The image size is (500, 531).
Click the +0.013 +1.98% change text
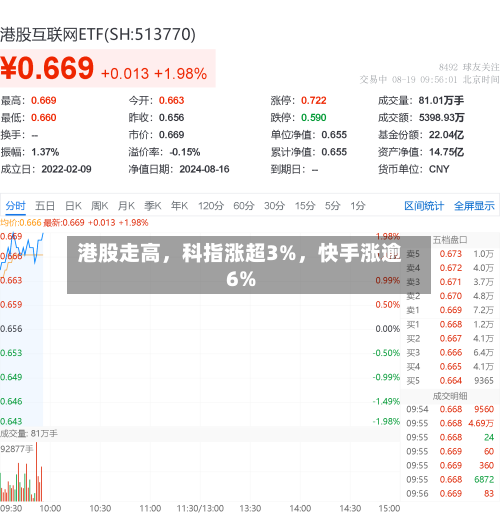pyautogui.click(x=154, y=73)
